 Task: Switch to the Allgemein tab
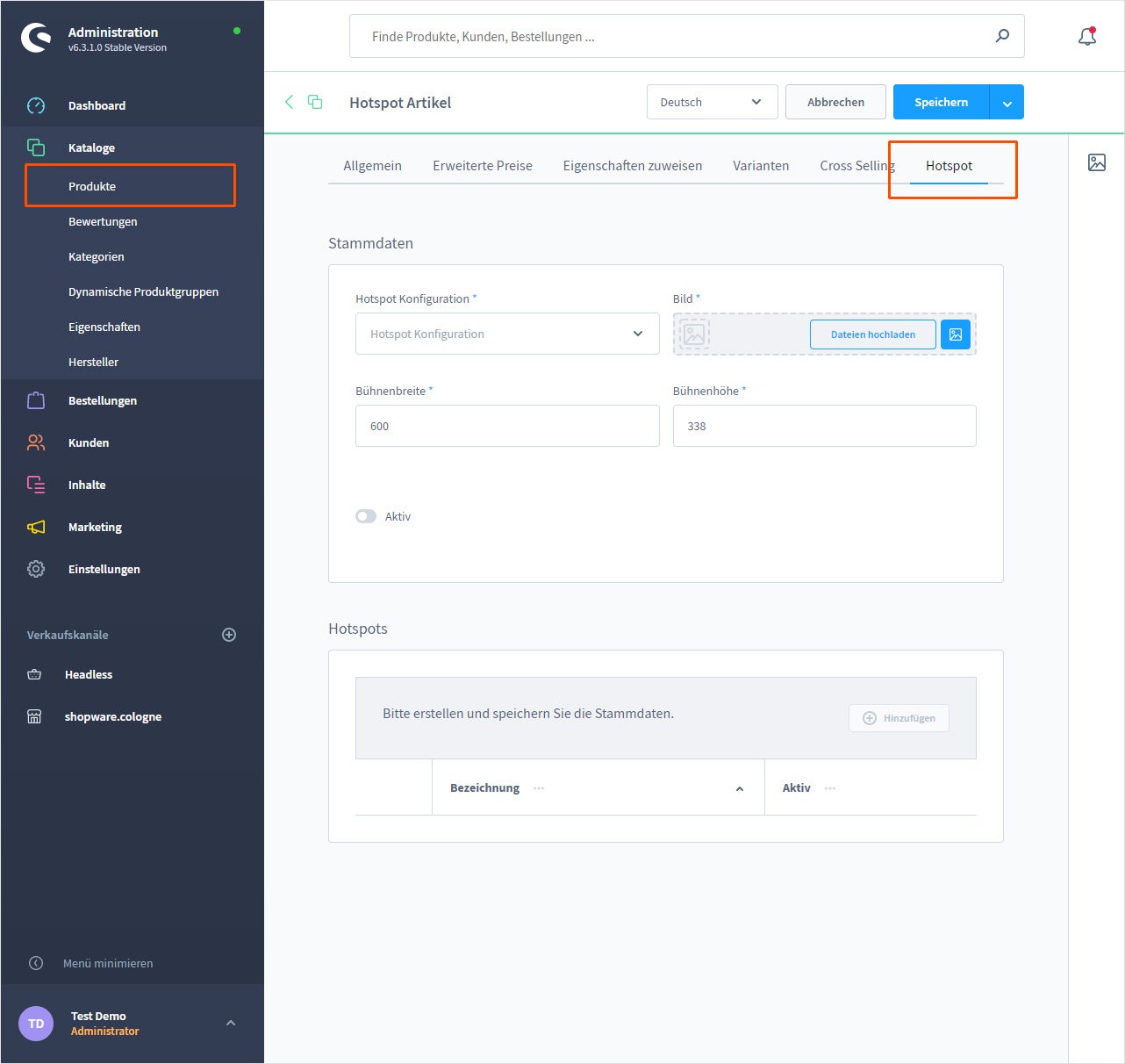point(372,165)
